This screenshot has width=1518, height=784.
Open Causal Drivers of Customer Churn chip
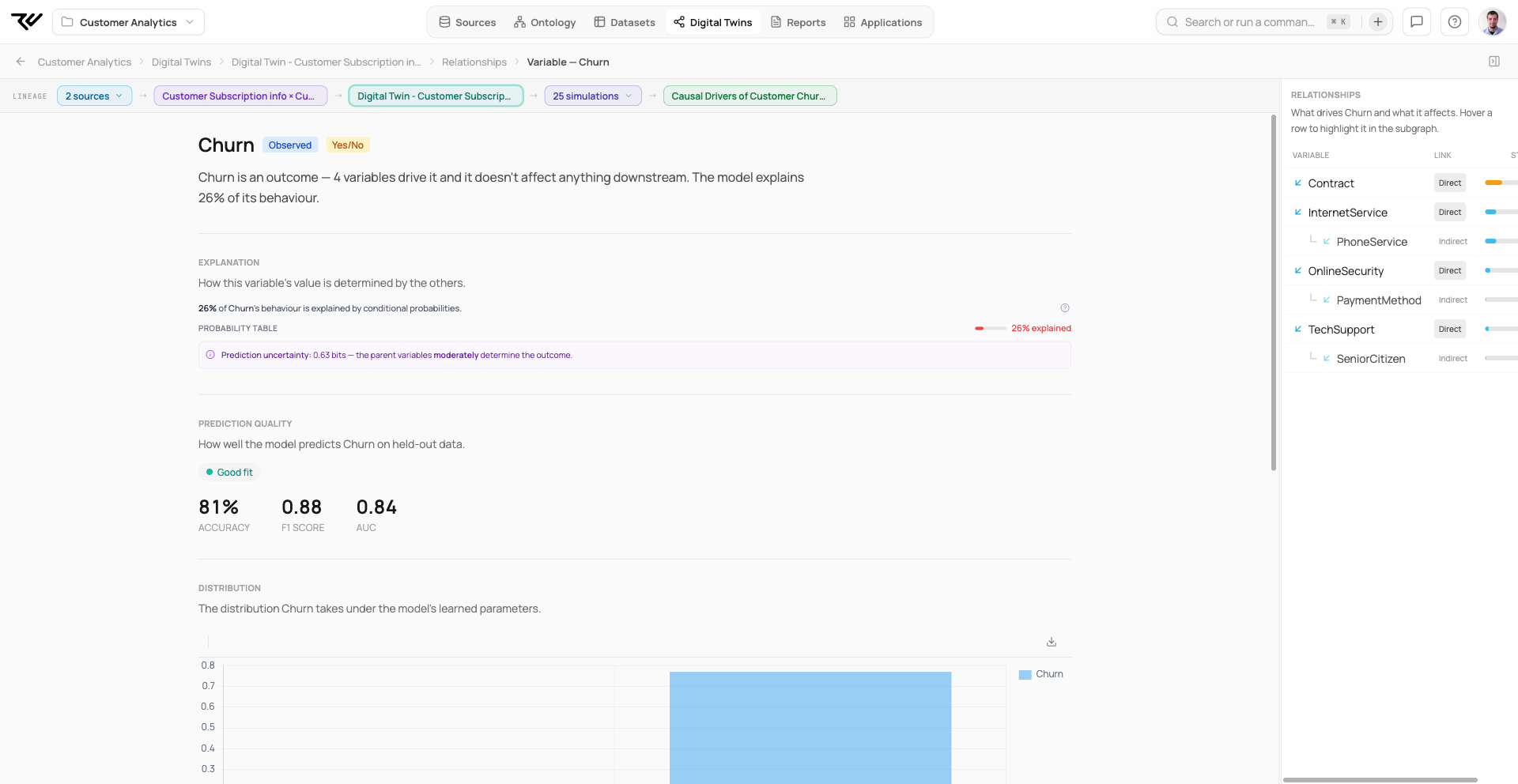750,96
